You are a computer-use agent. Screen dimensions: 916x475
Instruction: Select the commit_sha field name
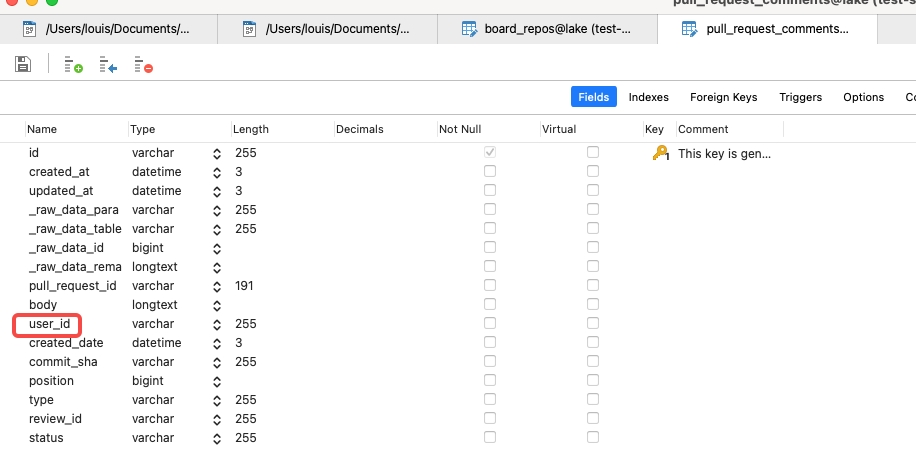click(x=63, y=362)
